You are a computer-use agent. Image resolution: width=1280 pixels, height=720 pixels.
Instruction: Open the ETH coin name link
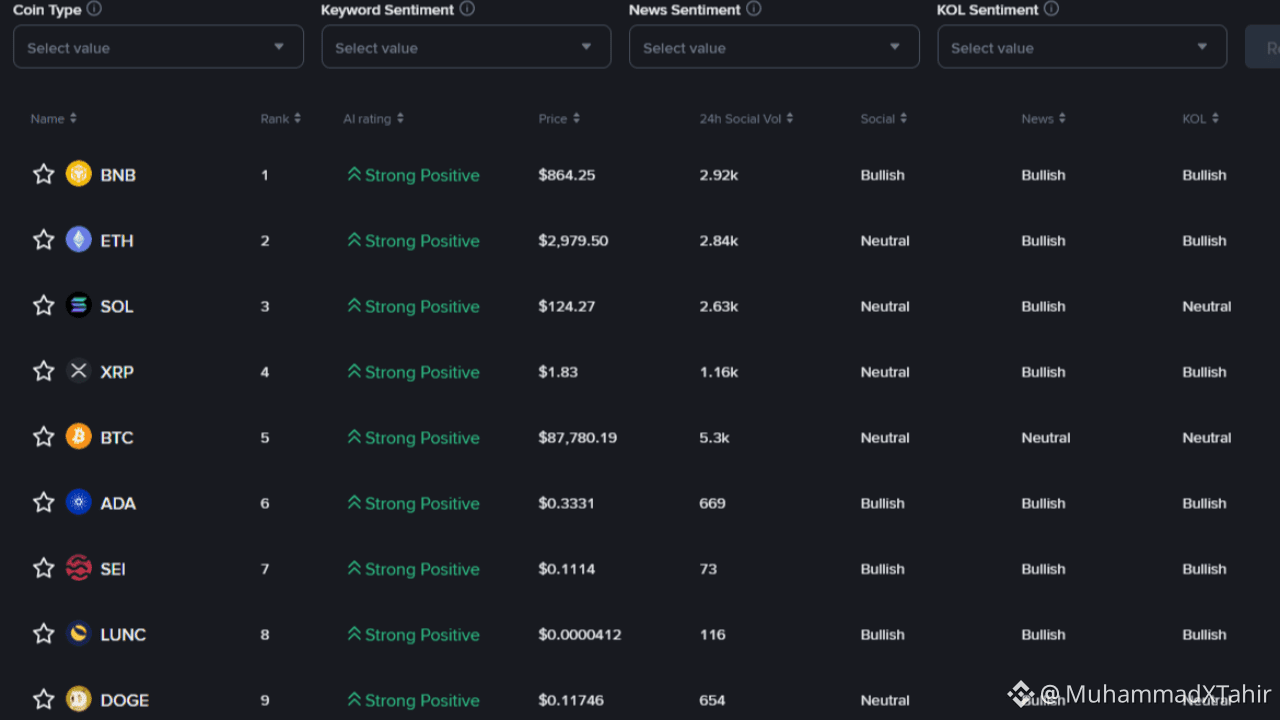tap(117, 241)
